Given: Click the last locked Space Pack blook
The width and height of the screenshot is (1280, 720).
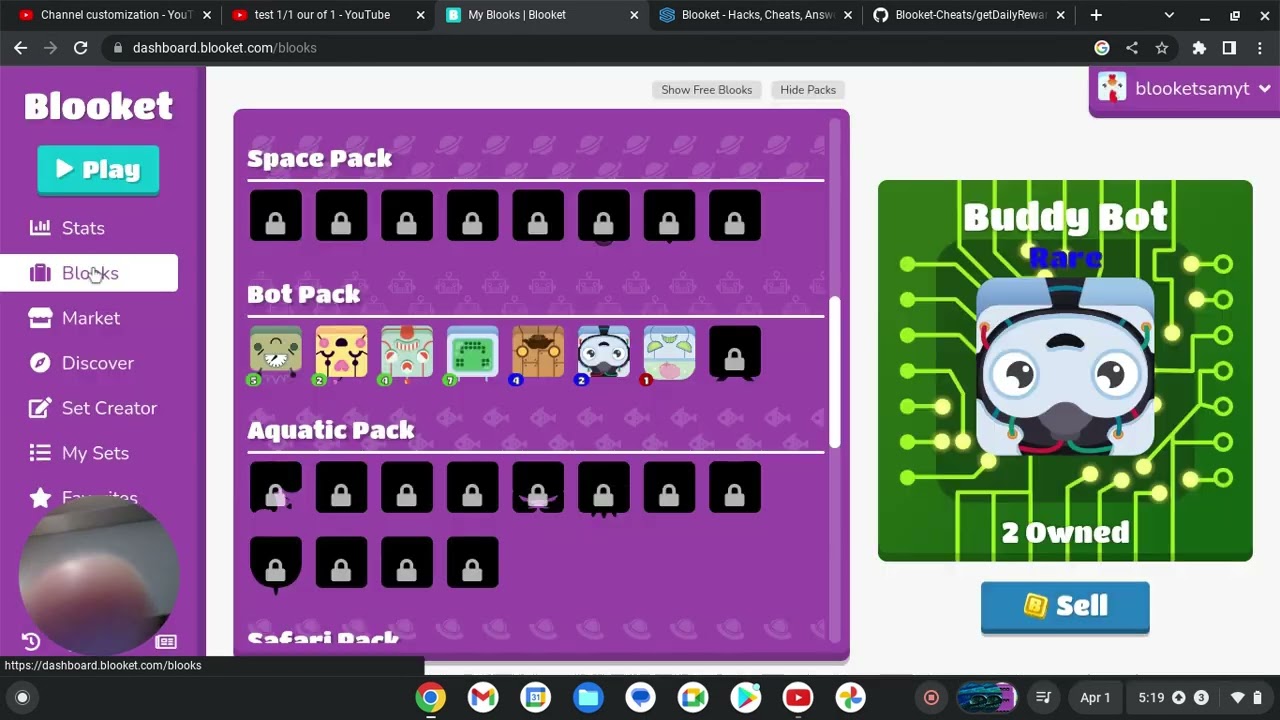Looking at the screenshot, I should pos(735,216).
